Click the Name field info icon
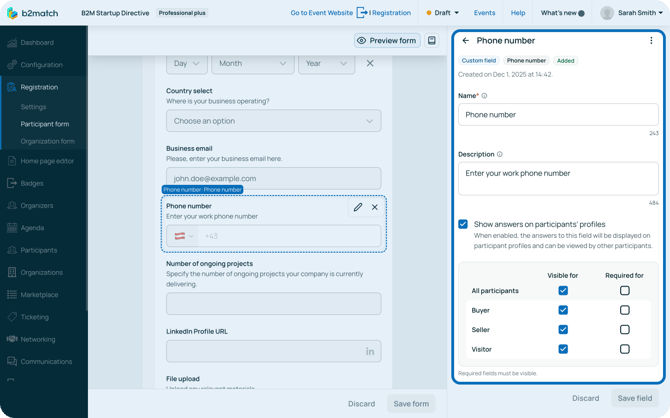Image resolution: width=670 pixels, height=418 pixels. point(485,96)
